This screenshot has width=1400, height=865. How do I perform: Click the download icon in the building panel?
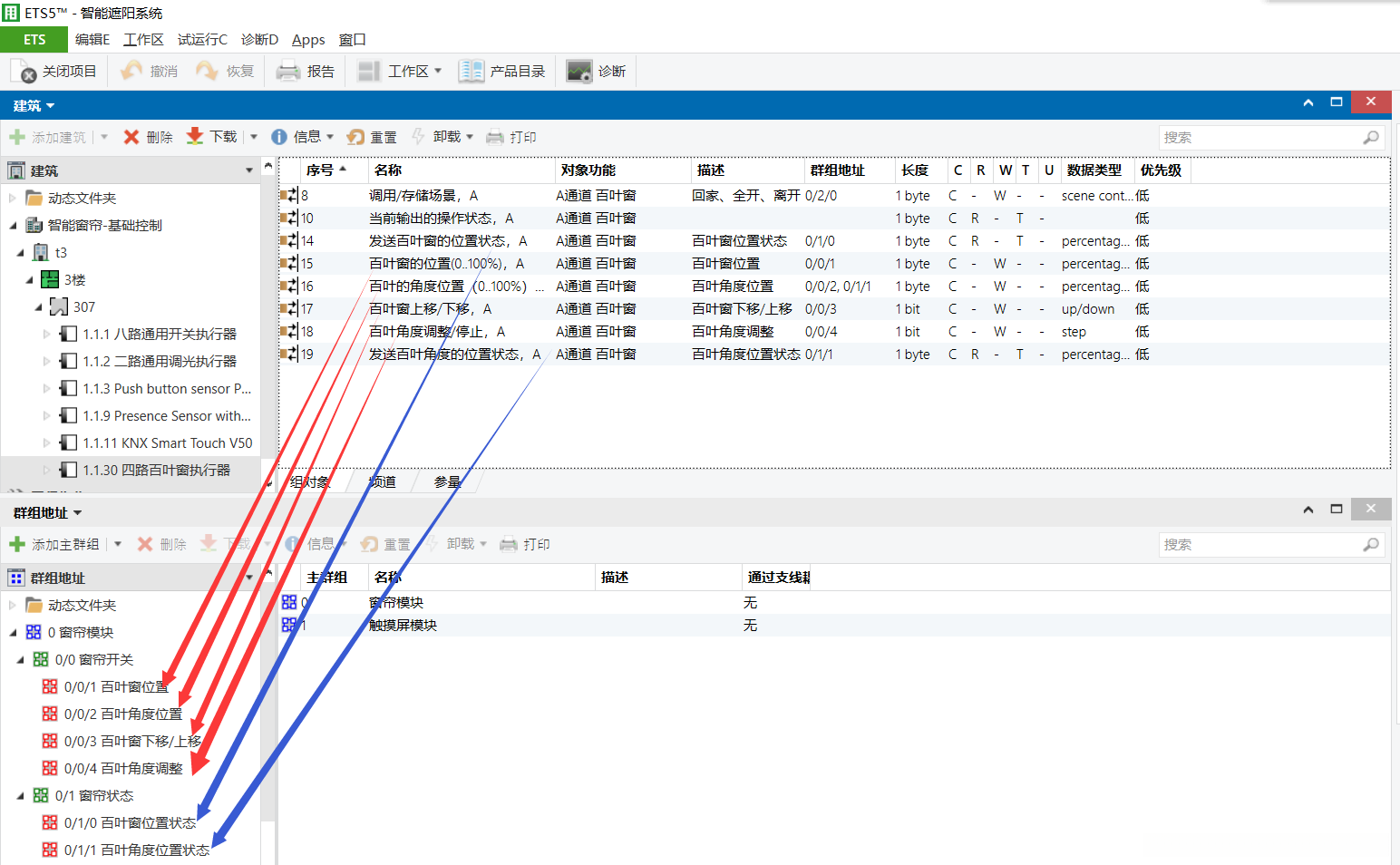[x=195, y=137]
